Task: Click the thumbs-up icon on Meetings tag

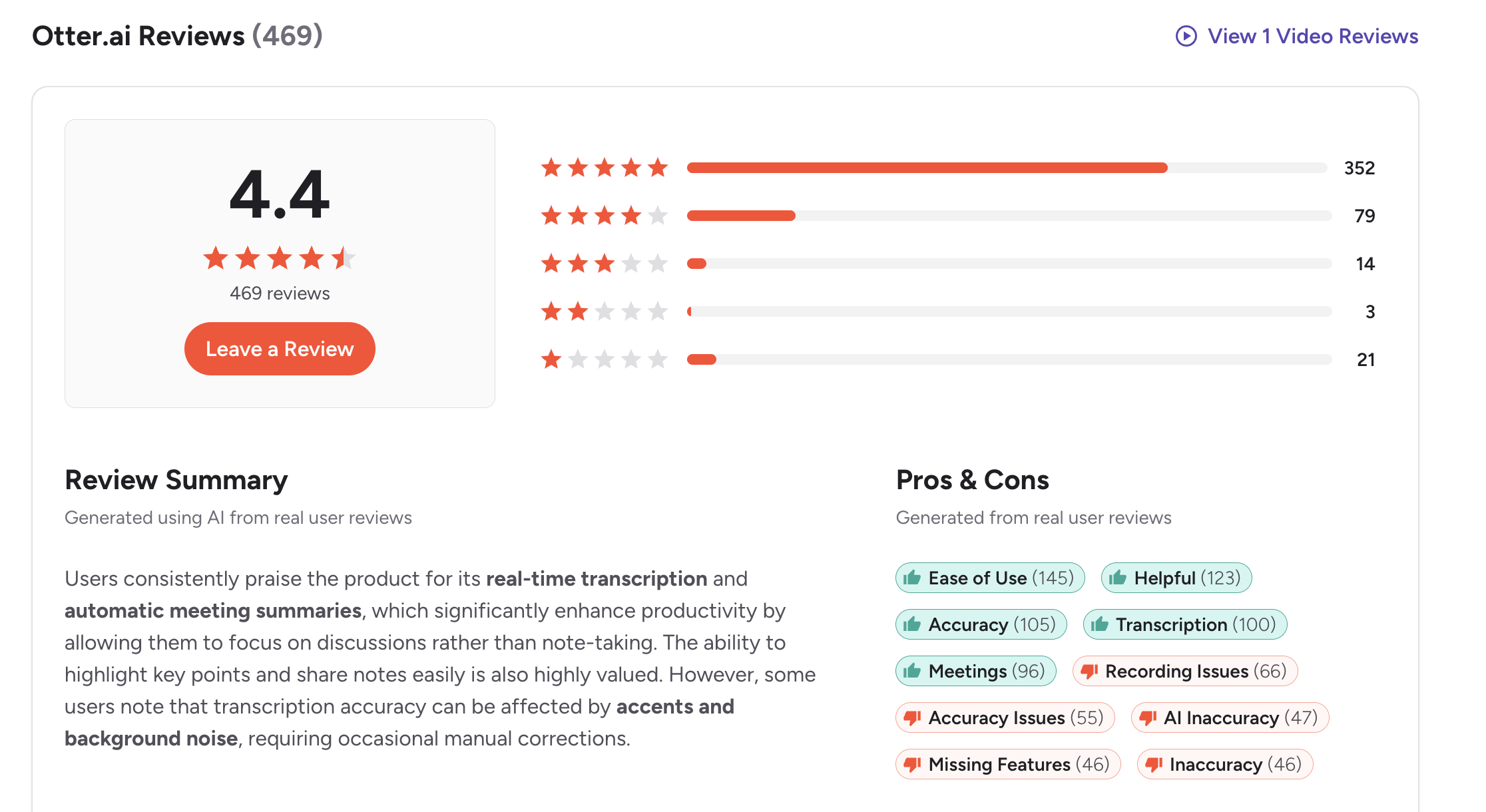Action: pos(912,671)
